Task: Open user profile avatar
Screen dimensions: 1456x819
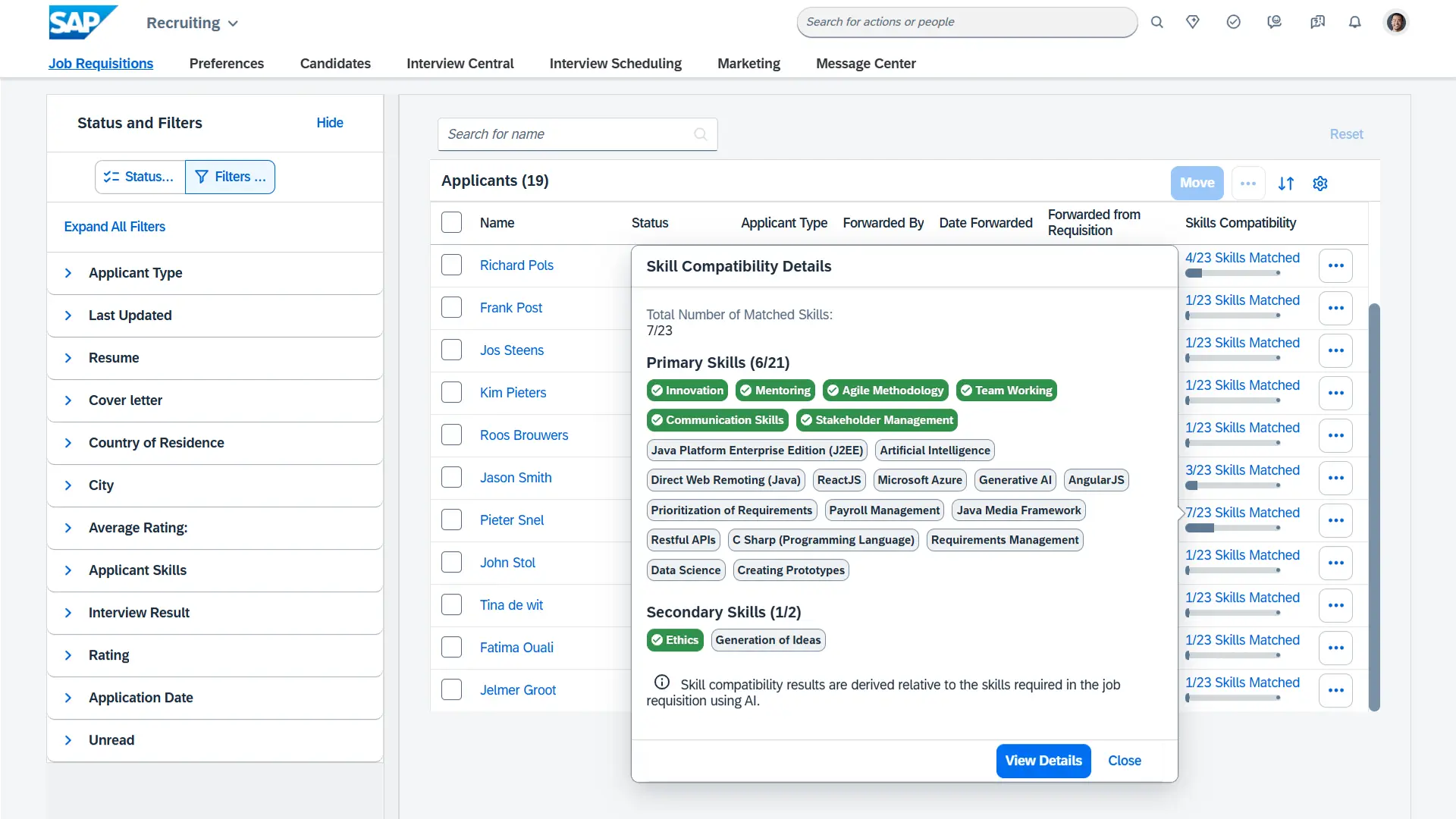Action: coord(1396,22)
